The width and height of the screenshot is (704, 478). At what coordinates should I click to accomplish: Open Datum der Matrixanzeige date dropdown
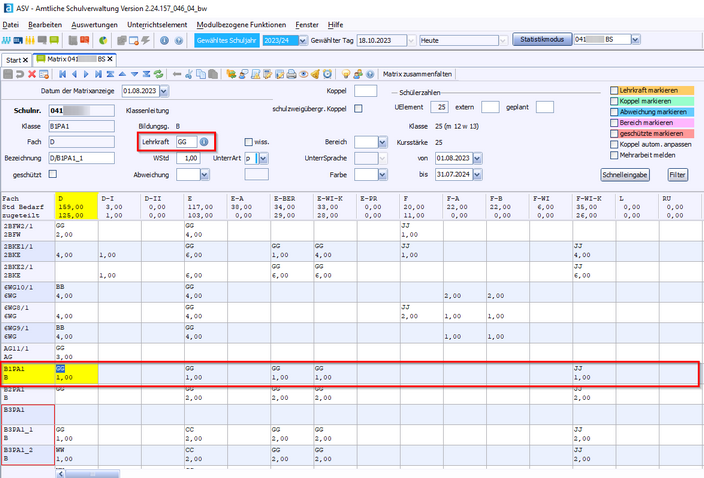pos(164,91)
